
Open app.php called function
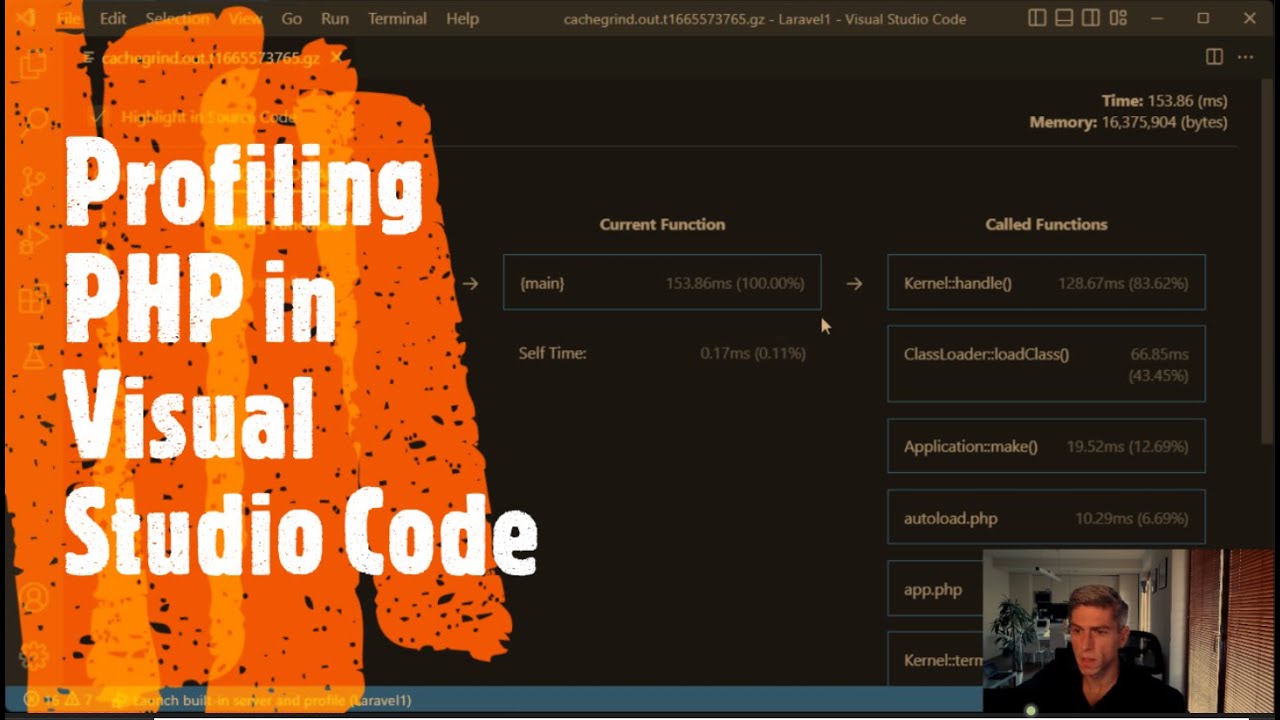point(935,589)
